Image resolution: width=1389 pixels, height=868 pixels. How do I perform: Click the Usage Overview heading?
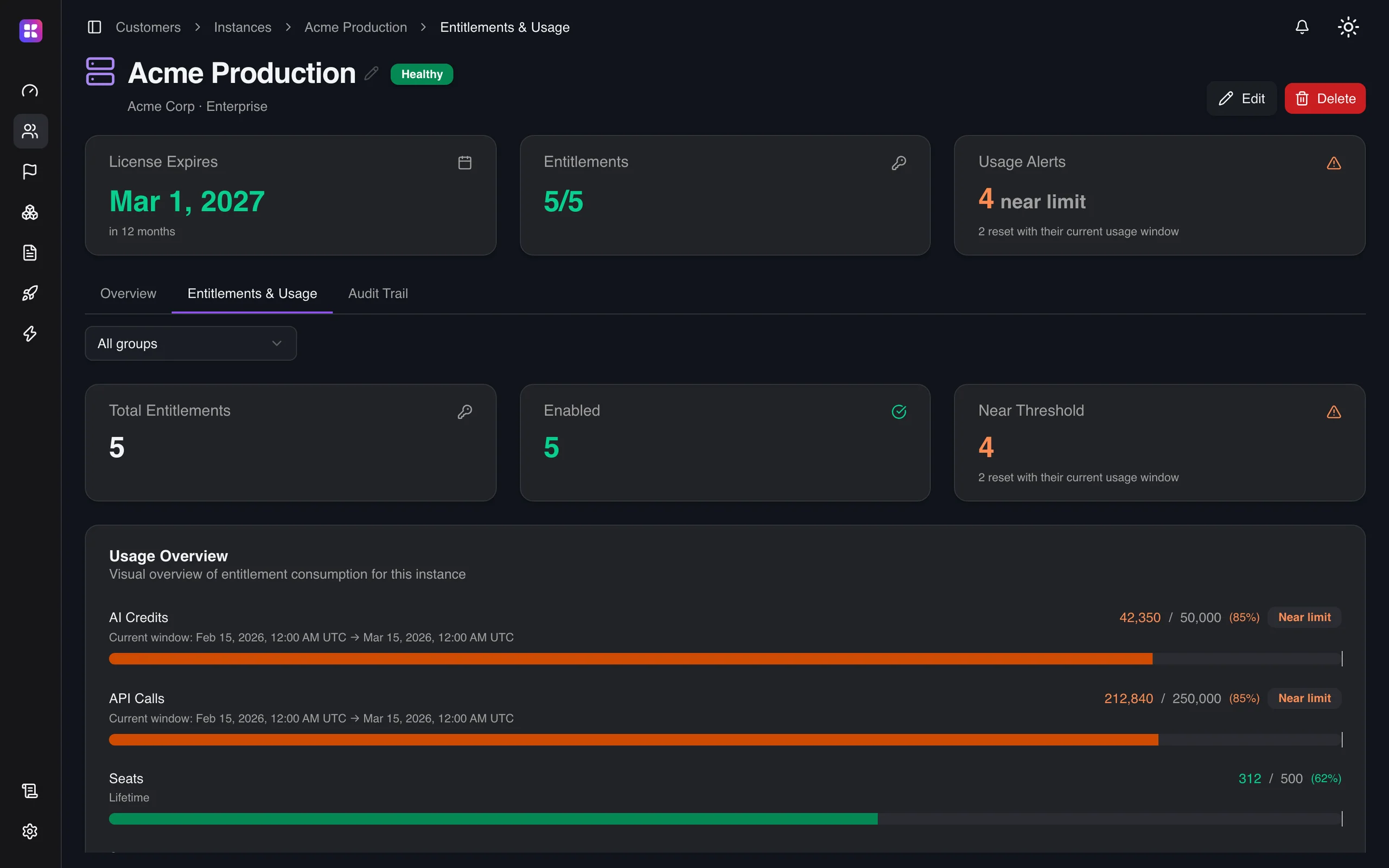tap(168, 556)
